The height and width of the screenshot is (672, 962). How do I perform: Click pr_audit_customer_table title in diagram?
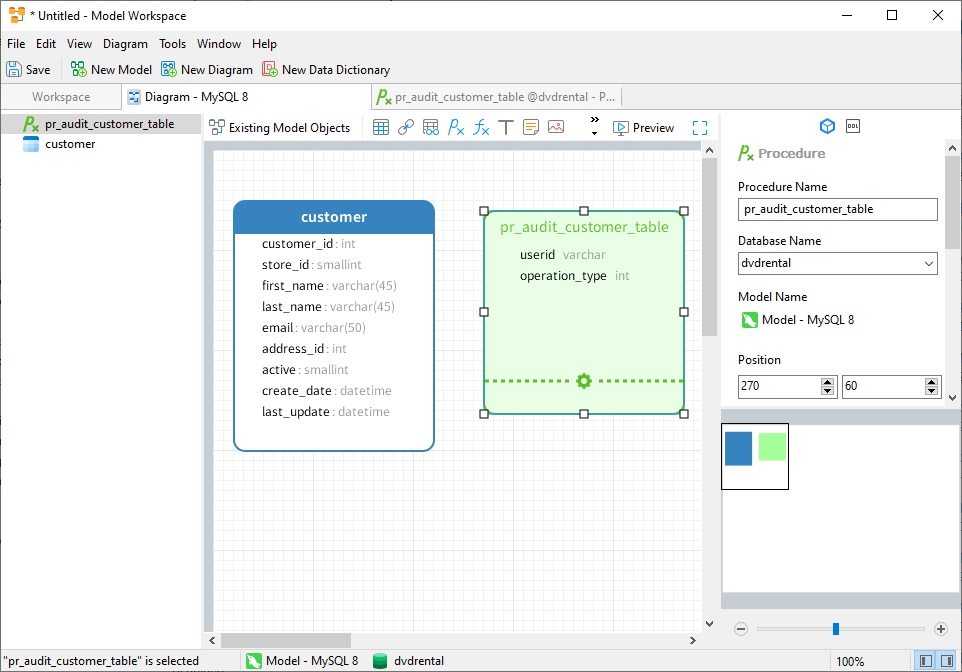click(x=584, y=227)
